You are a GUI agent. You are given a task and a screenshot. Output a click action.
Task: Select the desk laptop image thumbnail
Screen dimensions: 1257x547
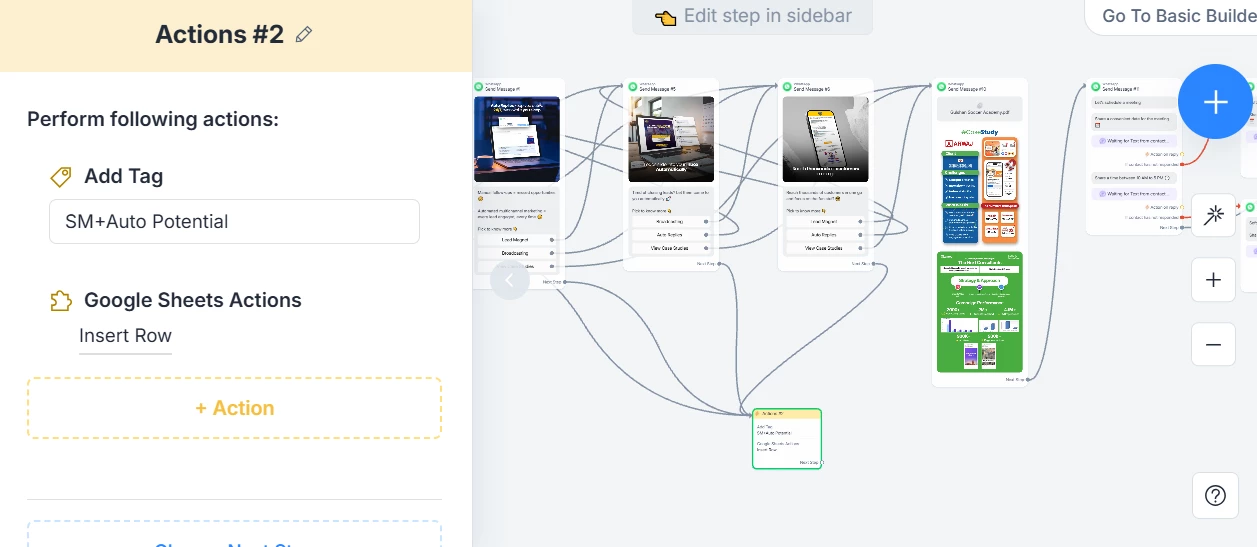[x=671, y=139]
